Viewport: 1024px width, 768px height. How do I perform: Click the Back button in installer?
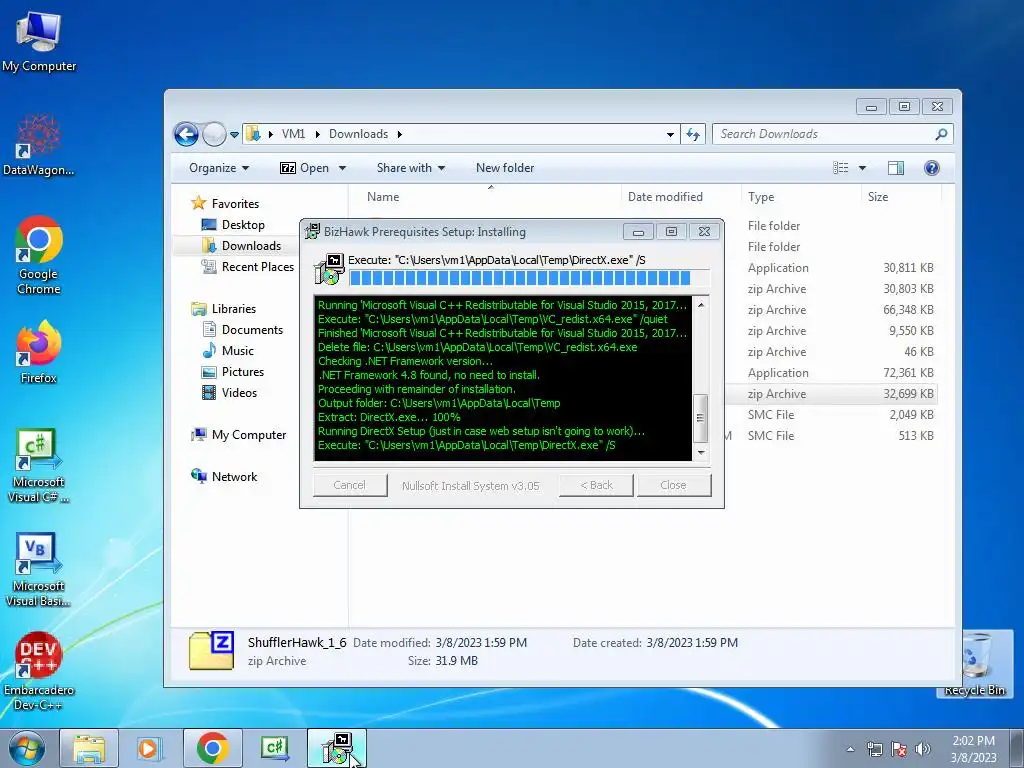[x=596, y=485]
